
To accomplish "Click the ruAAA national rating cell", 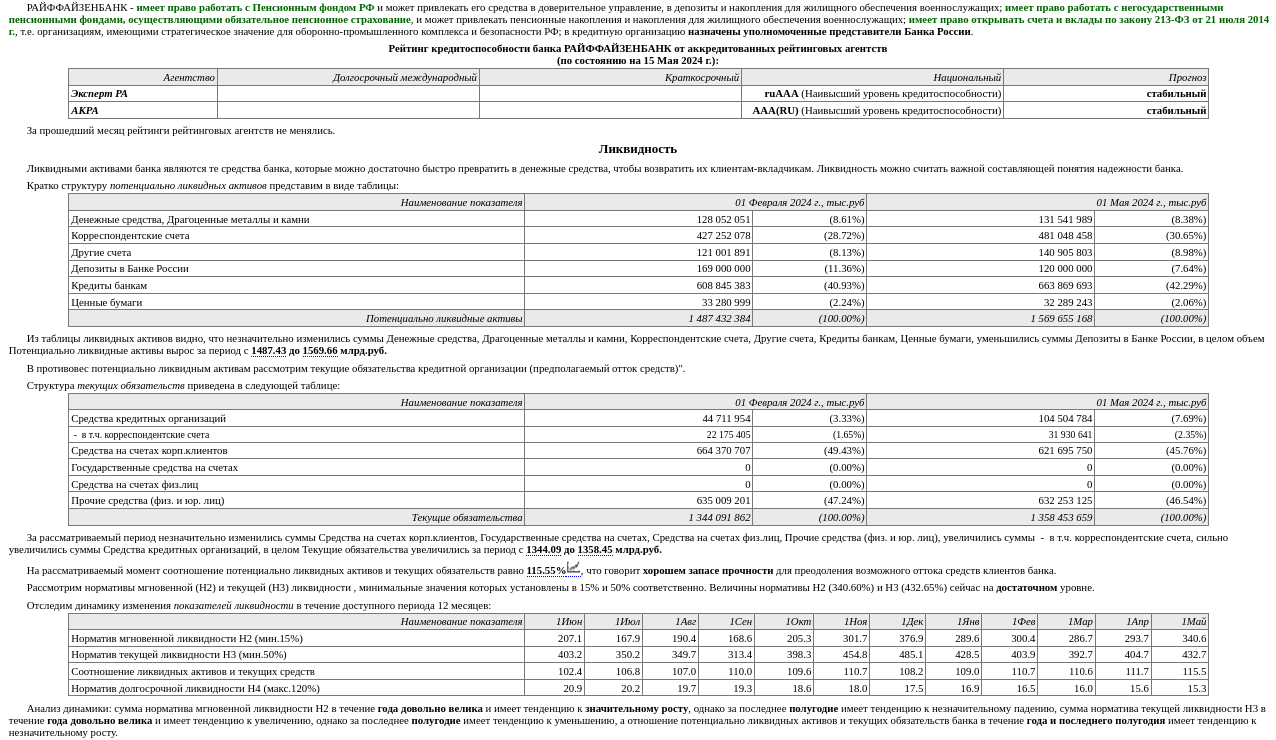I will point(872,93).
